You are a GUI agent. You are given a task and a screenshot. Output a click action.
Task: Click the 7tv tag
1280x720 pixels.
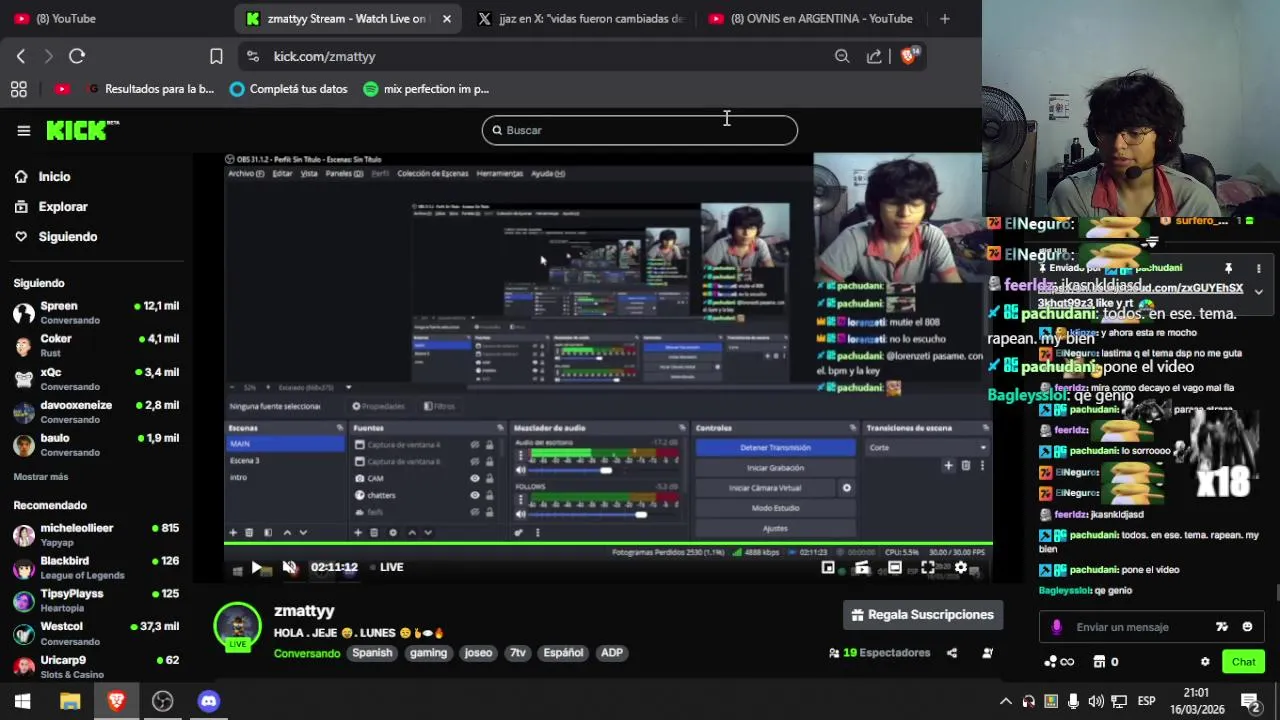tap(517, 653)
